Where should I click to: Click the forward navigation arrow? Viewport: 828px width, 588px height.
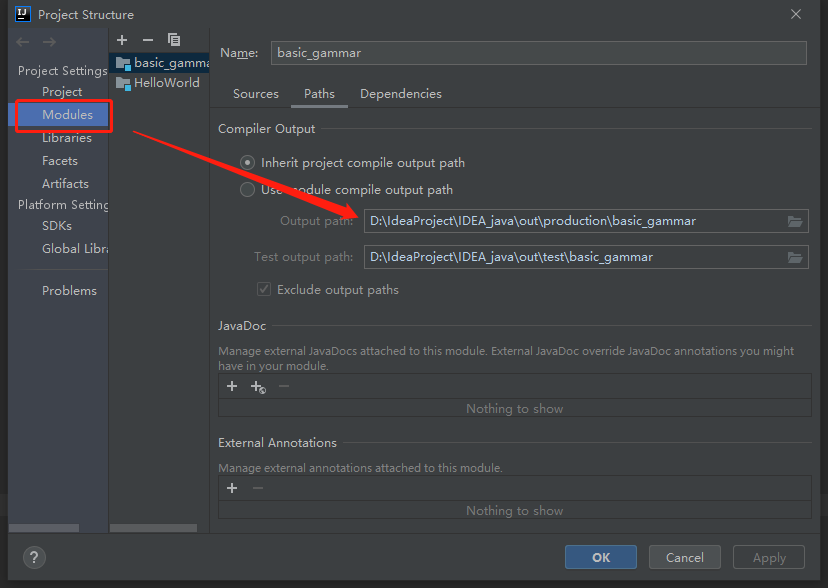(49, 42)
